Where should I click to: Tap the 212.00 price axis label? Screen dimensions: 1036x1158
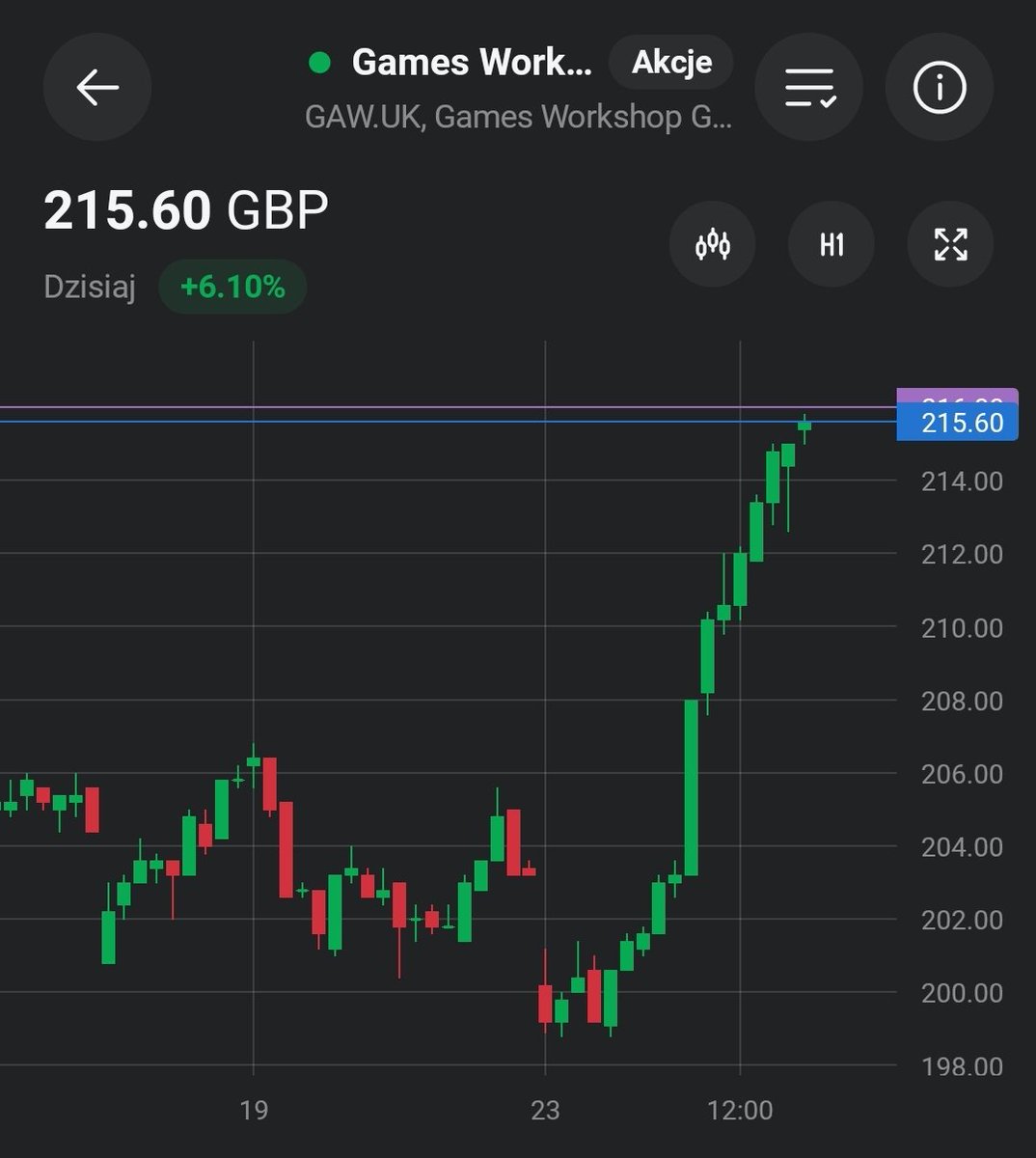click(x=962, y=555)
